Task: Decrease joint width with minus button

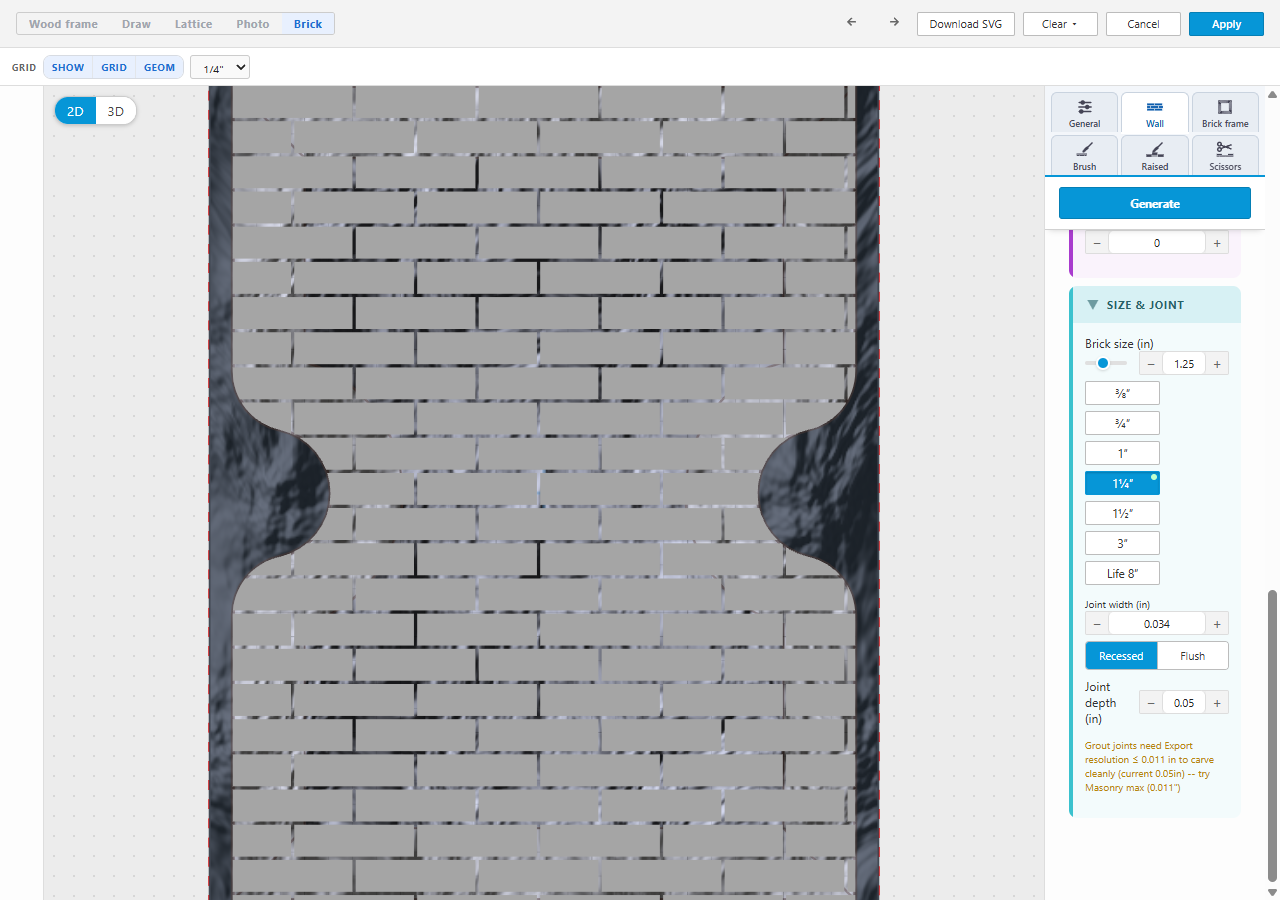Action: (x=1097, y=624)
